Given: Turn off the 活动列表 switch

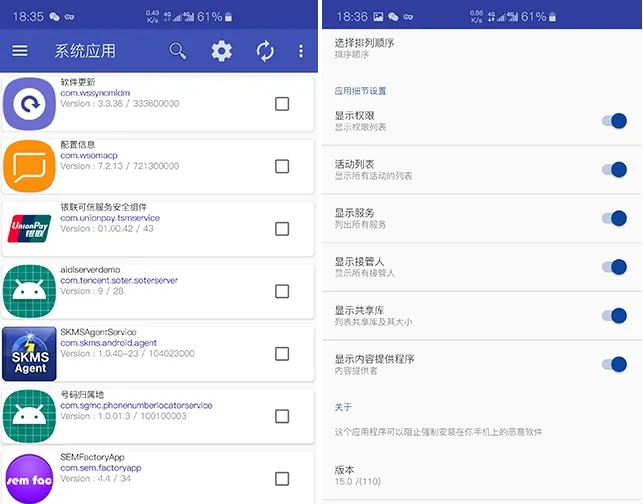Looking at the screenshot, I should pyautogui.click(x=614, y=169).
